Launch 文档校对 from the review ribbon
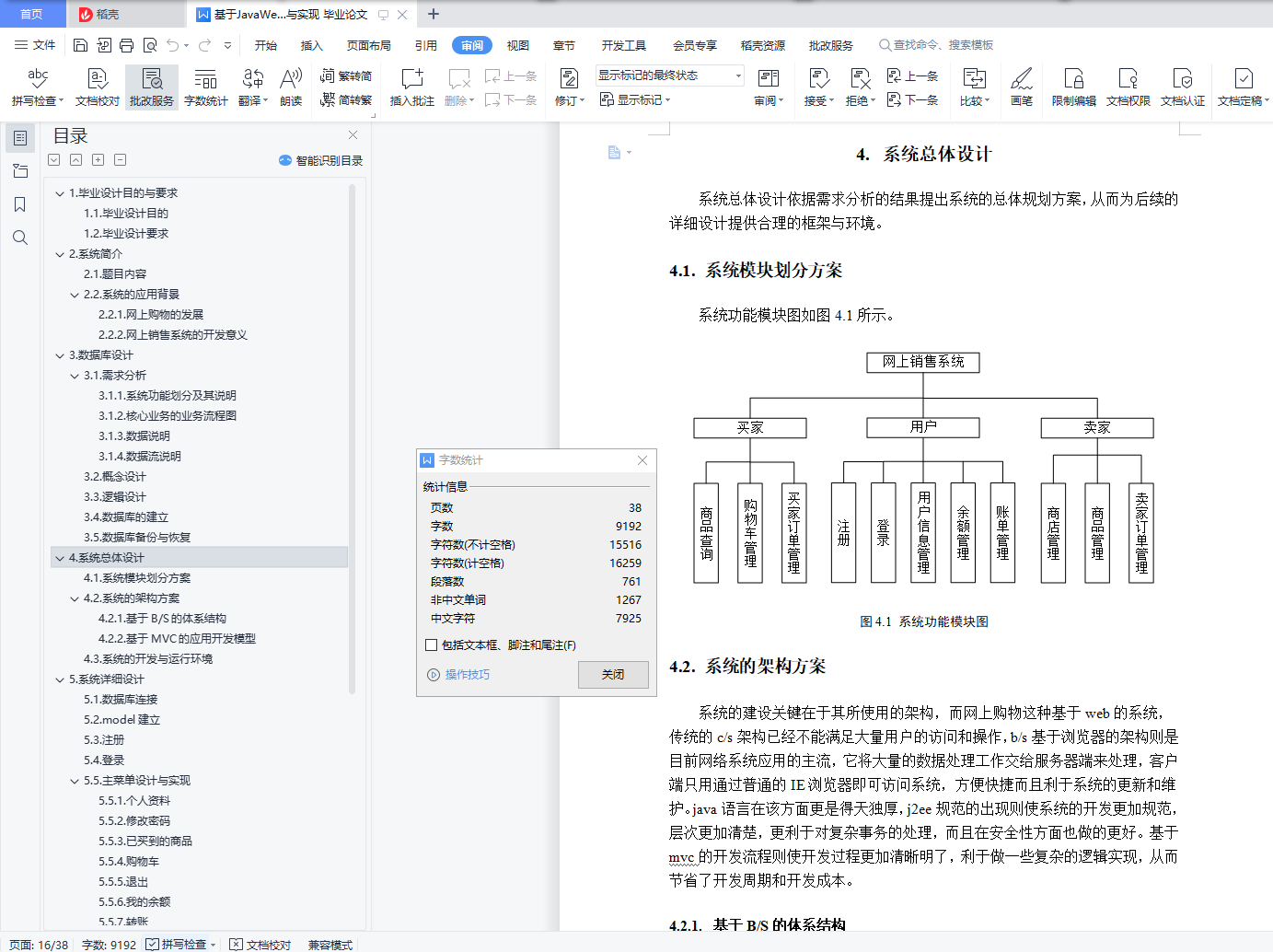Image resolution: width=1273 pixels, height=952 pixels. point(98,87)
